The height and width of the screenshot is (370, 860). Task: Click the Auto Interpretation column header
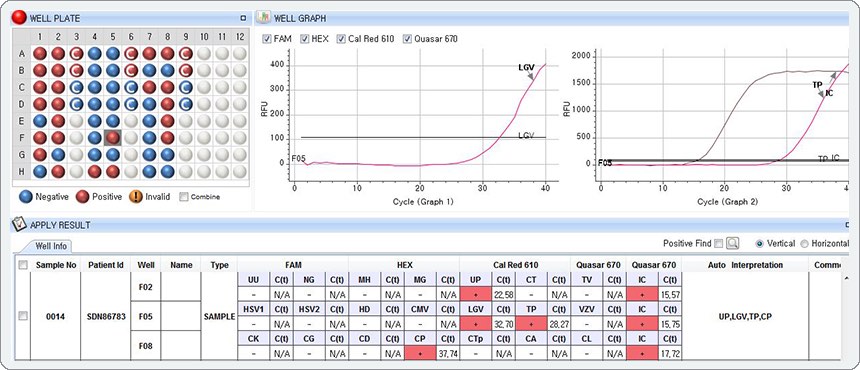click(x=745, y=265)
